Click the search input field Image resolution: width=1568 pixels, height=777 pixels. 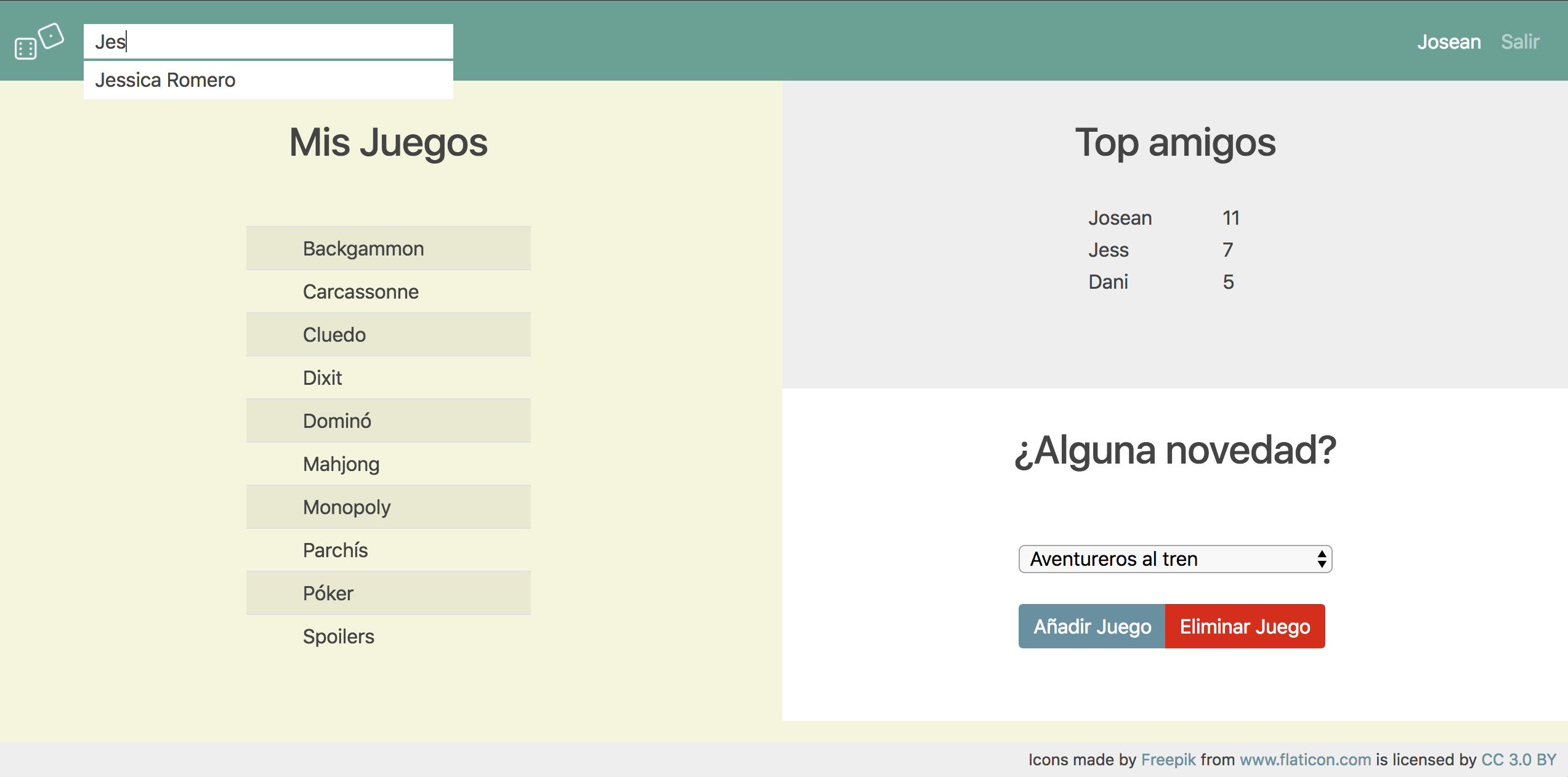268,42
